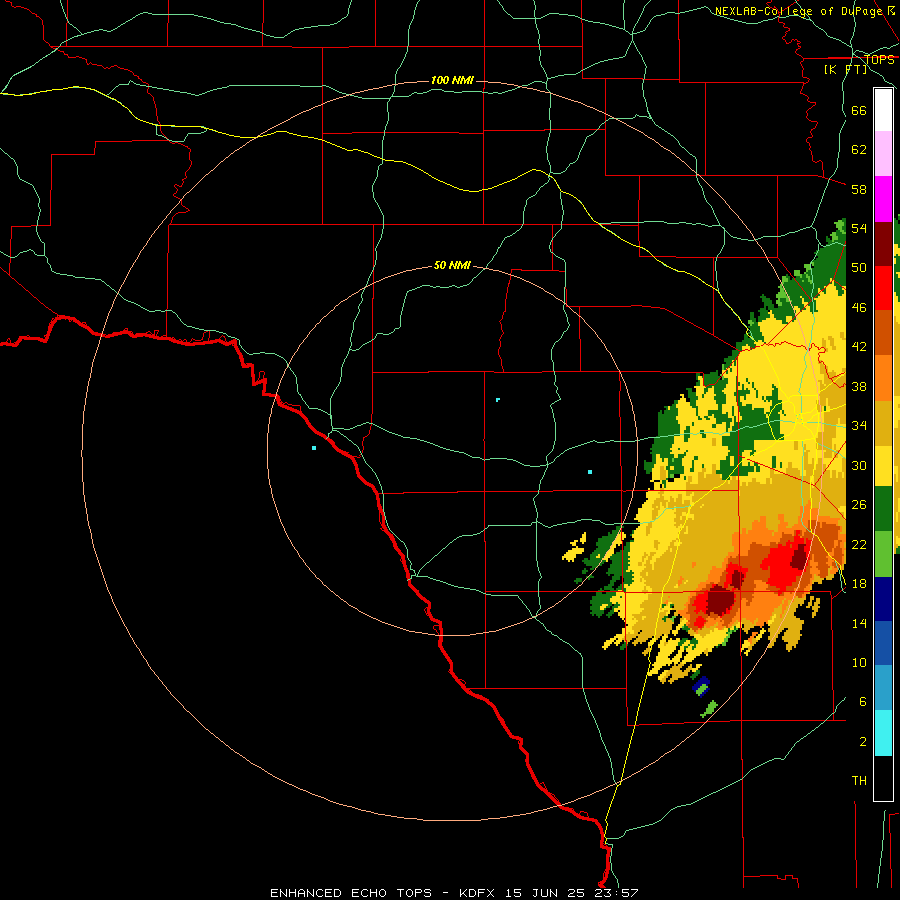The height and width of the screenshot is (900, 900).
Task: Click the legend value 18
Action: pyautogui.click(x=859, y=583)
